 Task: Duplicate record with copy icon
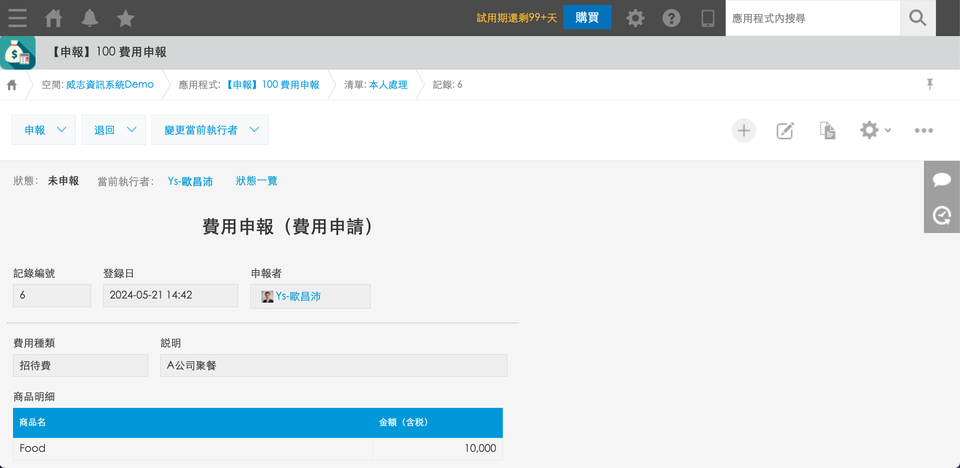click(828, 130)
